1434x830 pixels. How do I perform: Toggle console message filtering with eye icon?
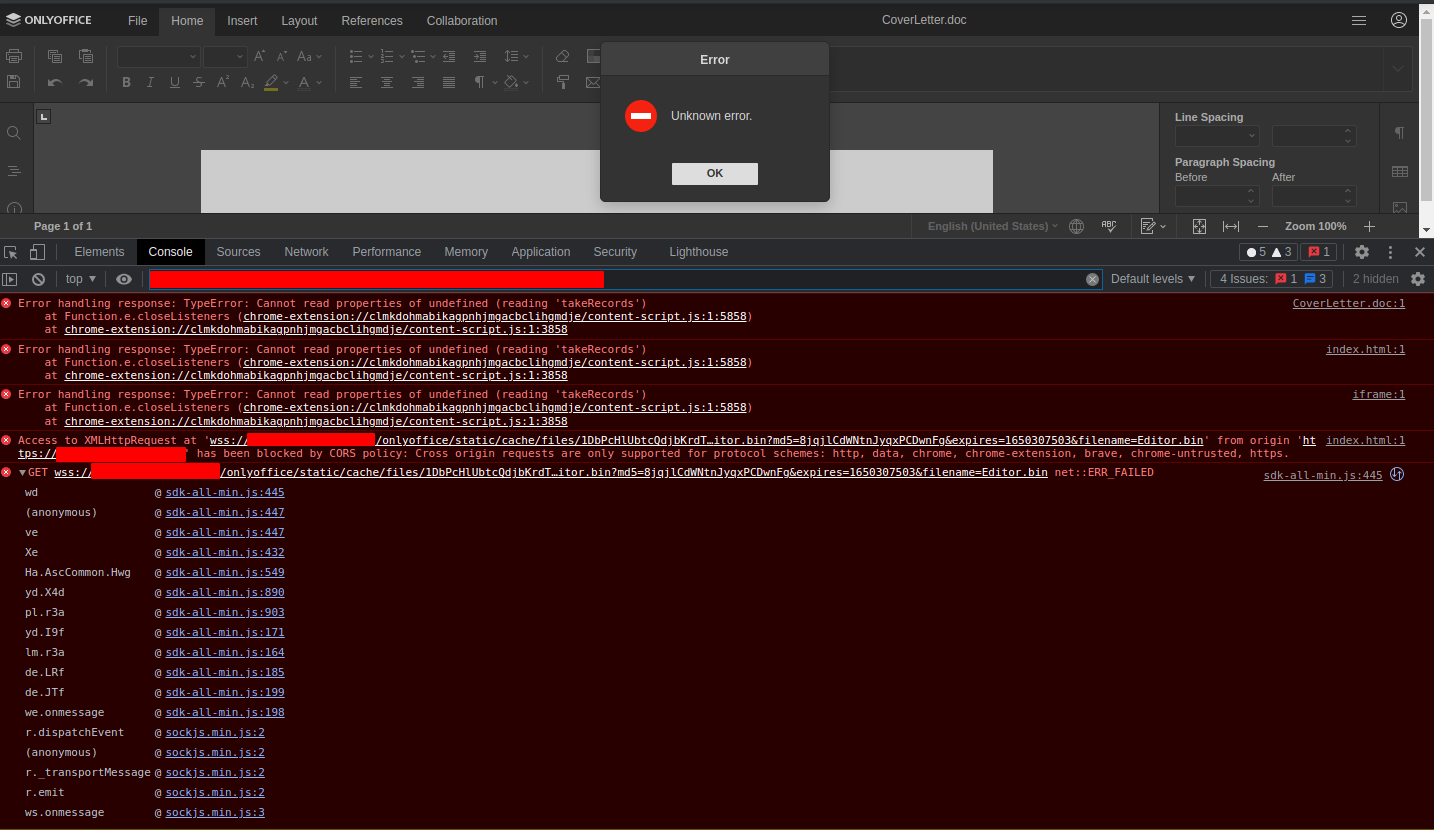pos(123,278)
